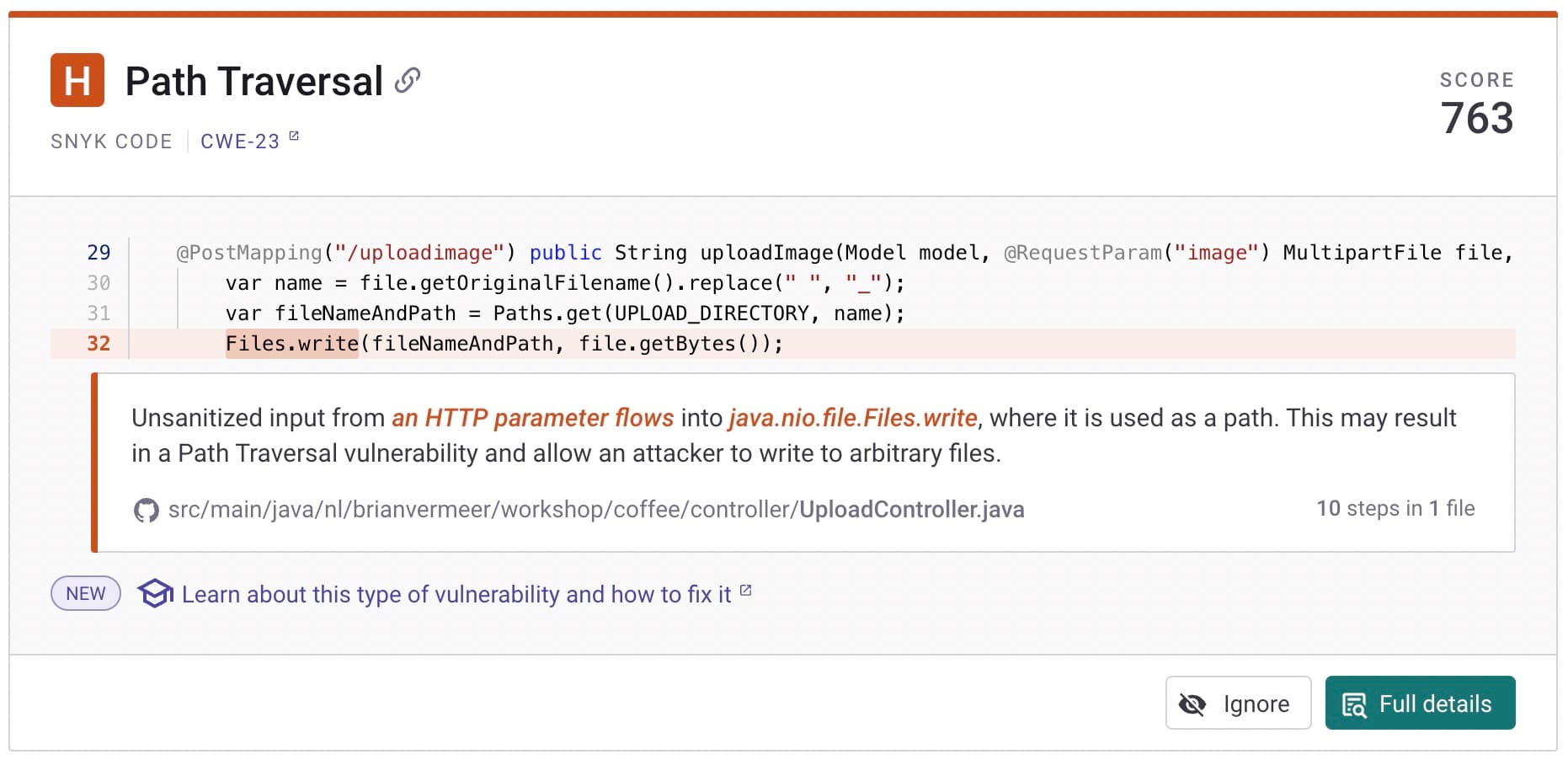Click external-link icon beside CWE-23
Screen dimensions: 1568x760
click(294, 136)
